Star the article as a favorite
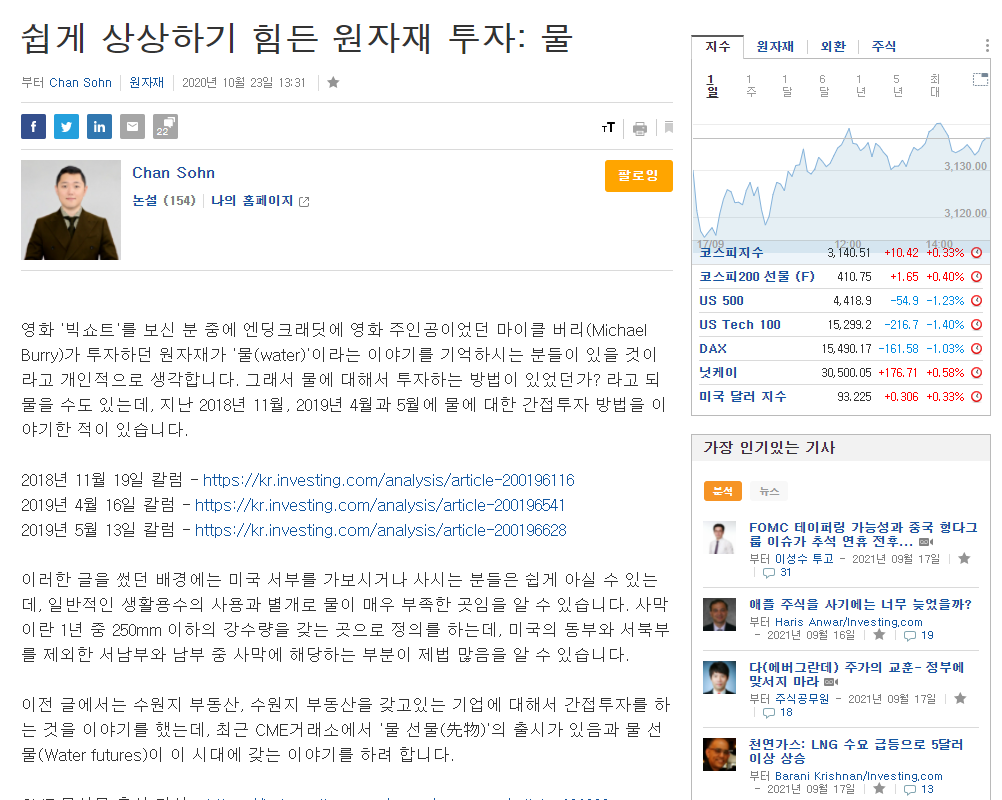 (x=333, y=83)
